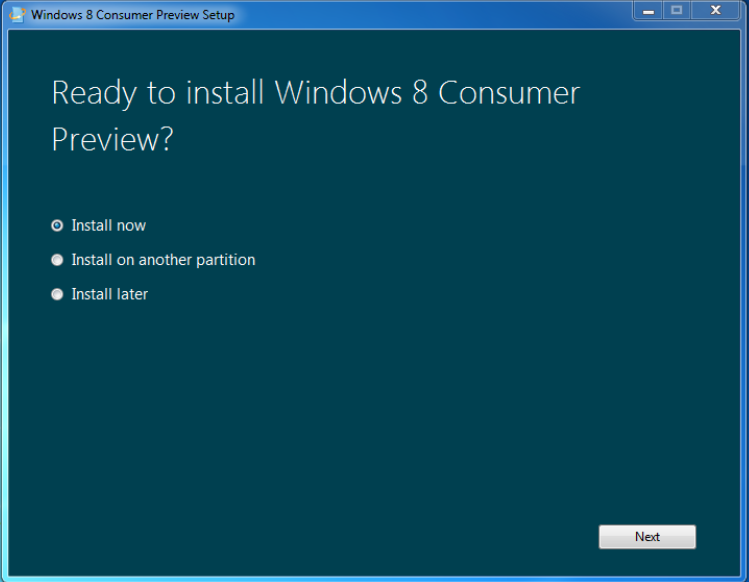
Task: Click the "Install later" label text
Action: point(110,295)
